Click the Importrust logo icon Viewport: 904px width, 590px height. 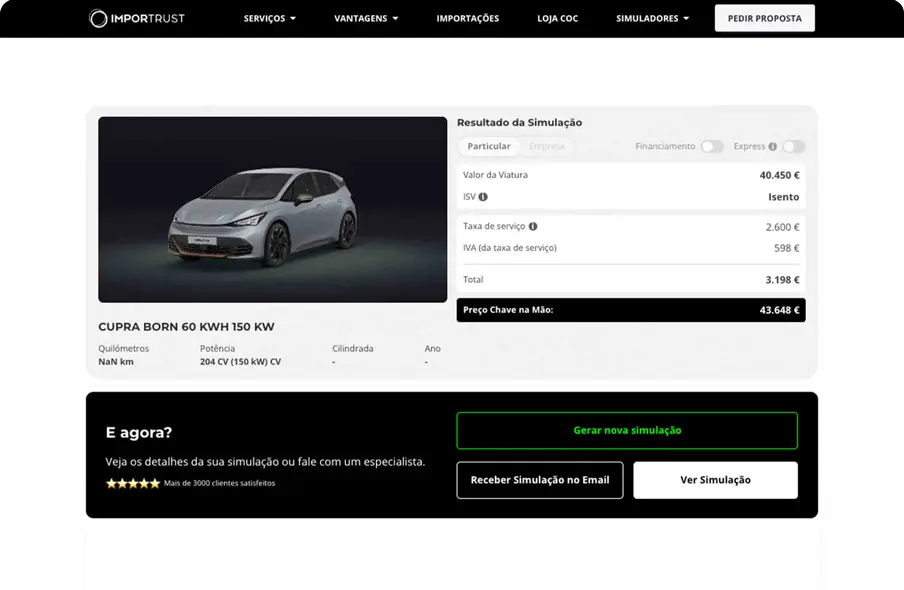(98, 18)
